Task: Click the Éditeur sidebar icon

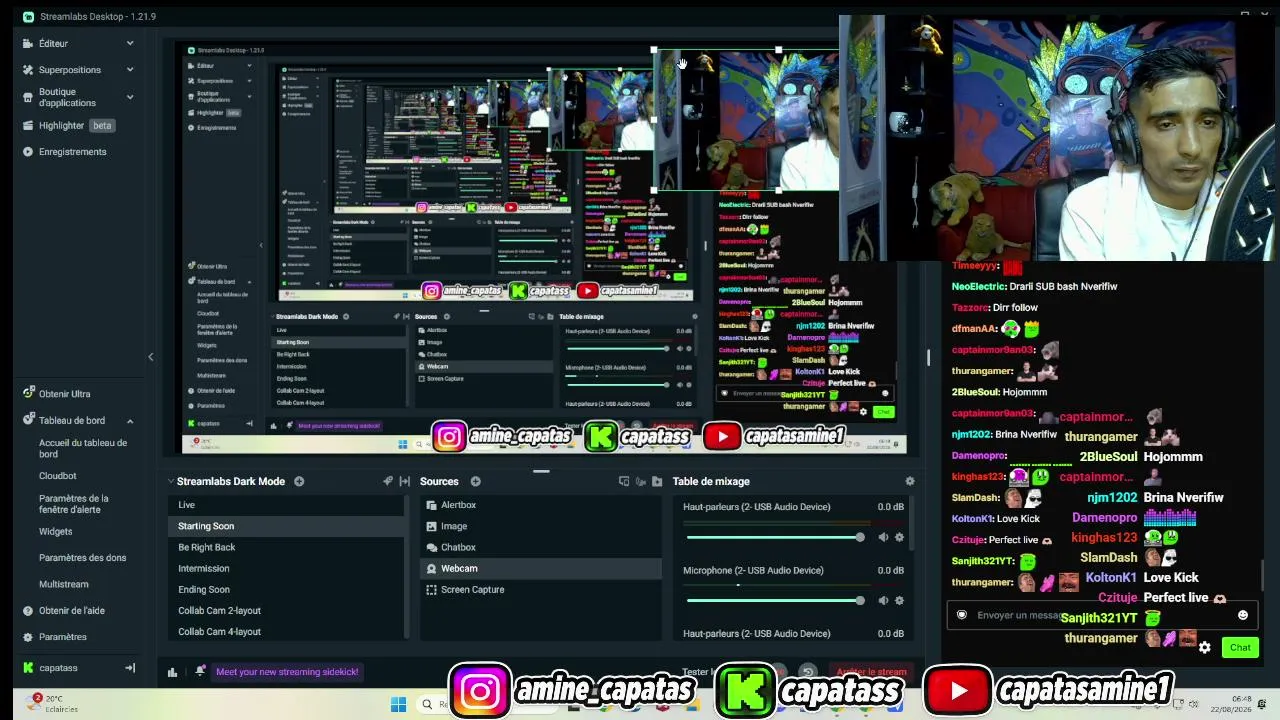Action: point(28,43)
